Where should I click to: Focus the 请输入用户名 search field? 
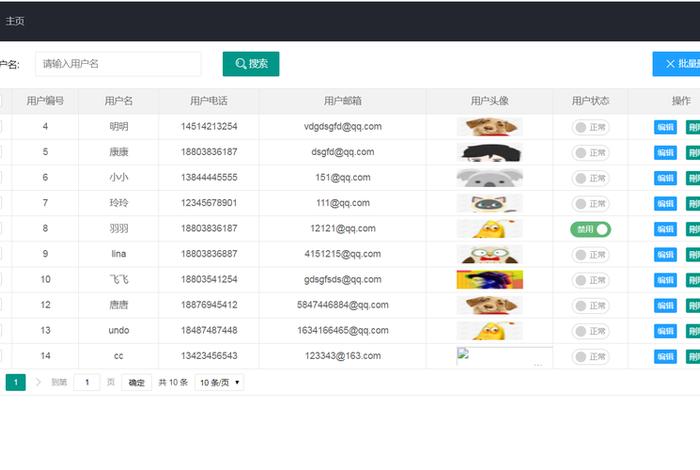[x=118, y=64]
